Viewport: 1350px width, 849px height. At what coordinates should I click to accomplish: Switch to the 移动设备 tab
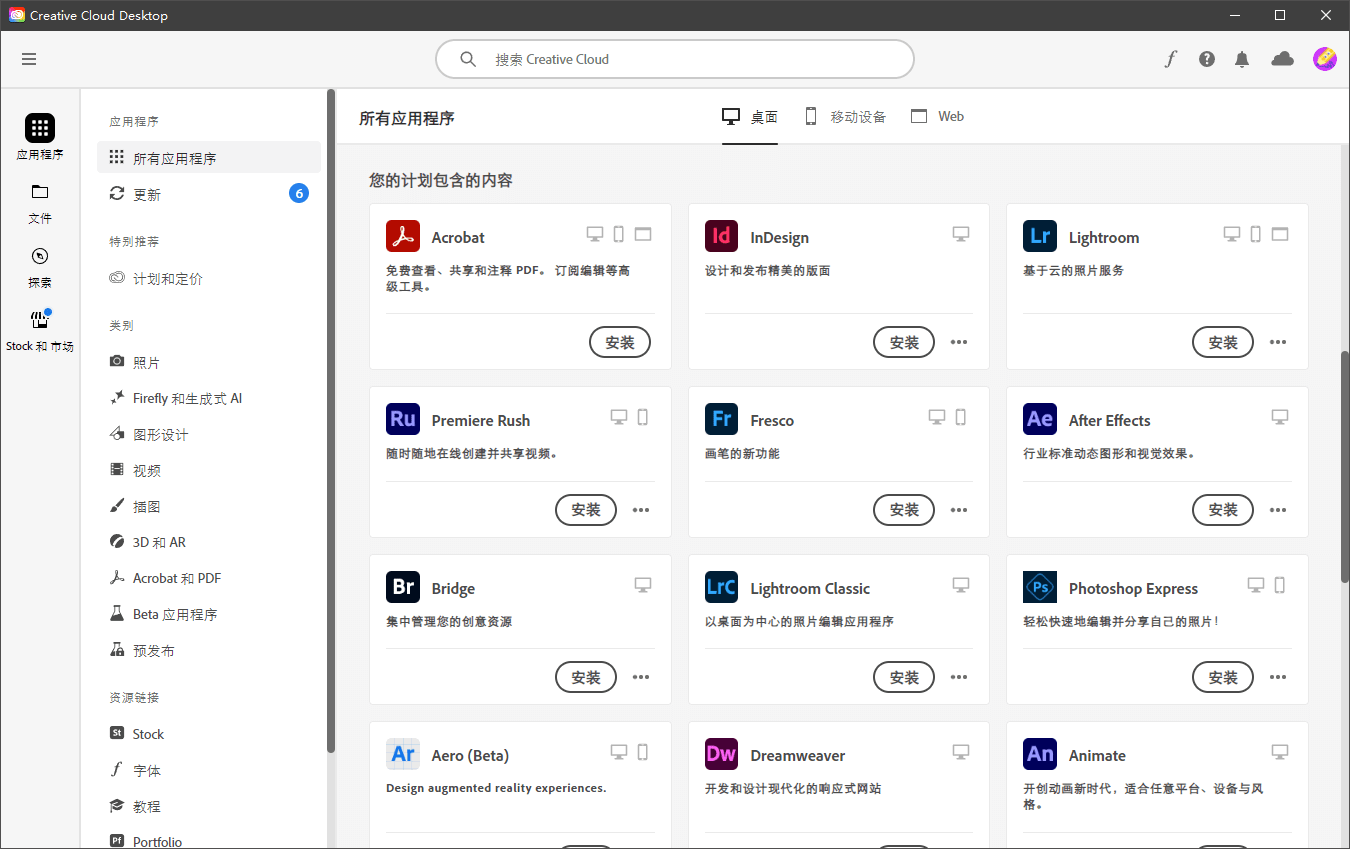(x=845, y=116)
